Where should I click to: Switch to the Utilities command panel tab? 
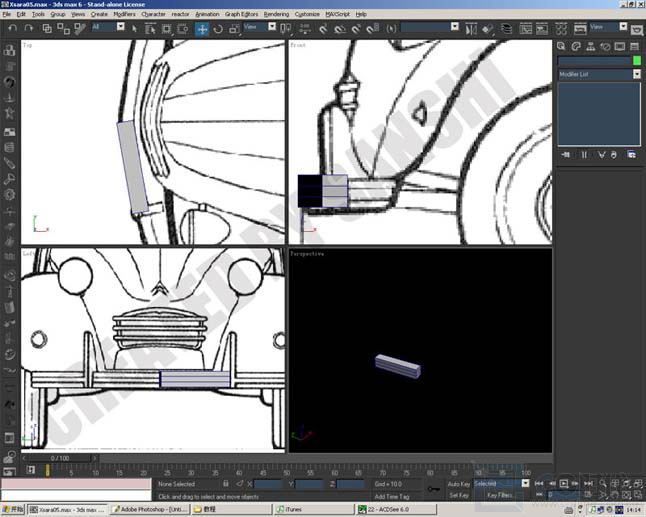coord(634,46)
